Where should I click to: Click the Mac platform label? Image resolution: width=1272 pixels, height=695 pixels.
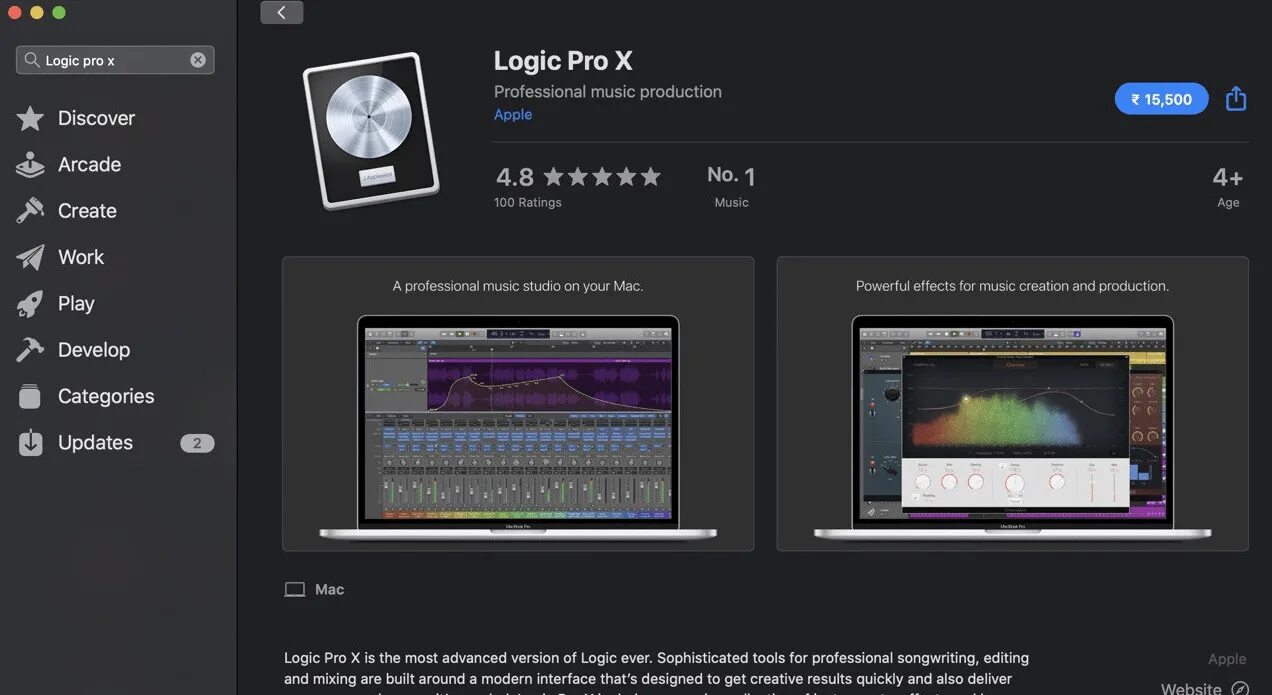(x=330, y=590)
